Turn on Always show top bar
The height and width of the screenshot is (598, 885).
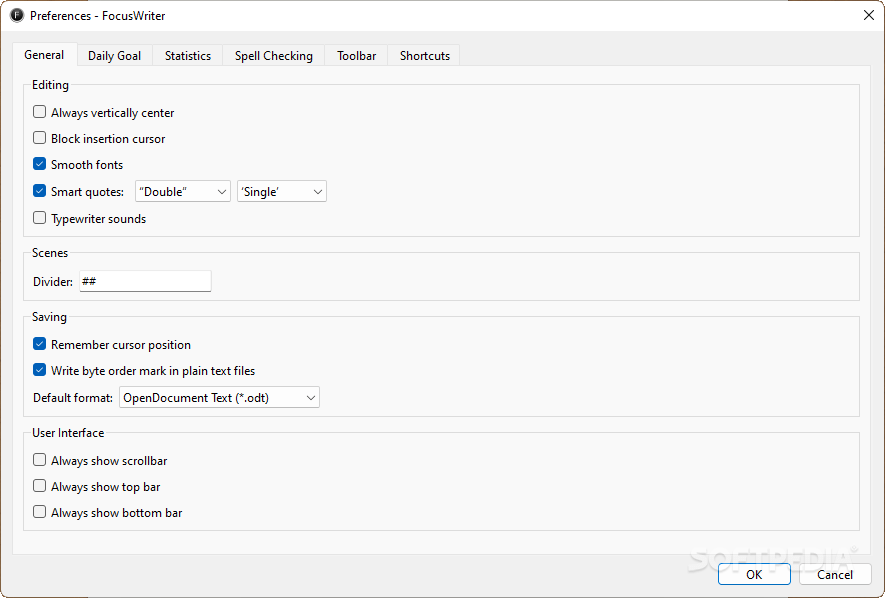39,486
